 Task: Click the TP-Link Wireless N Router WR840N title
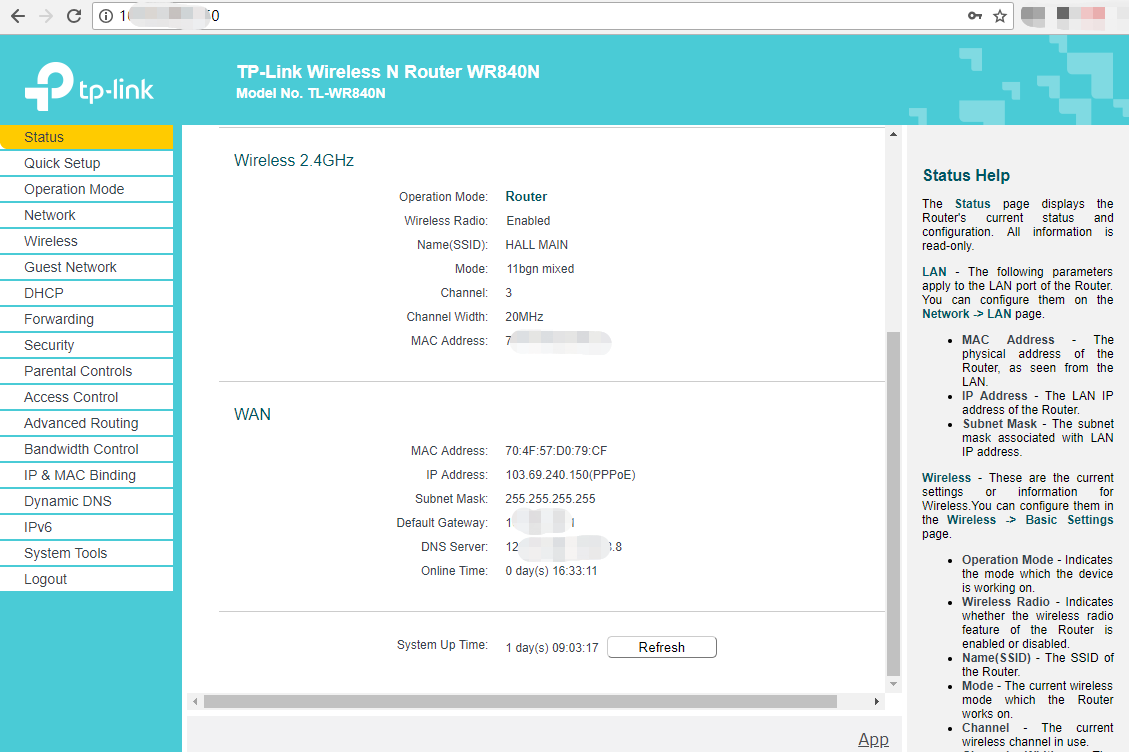click(388, 72)
